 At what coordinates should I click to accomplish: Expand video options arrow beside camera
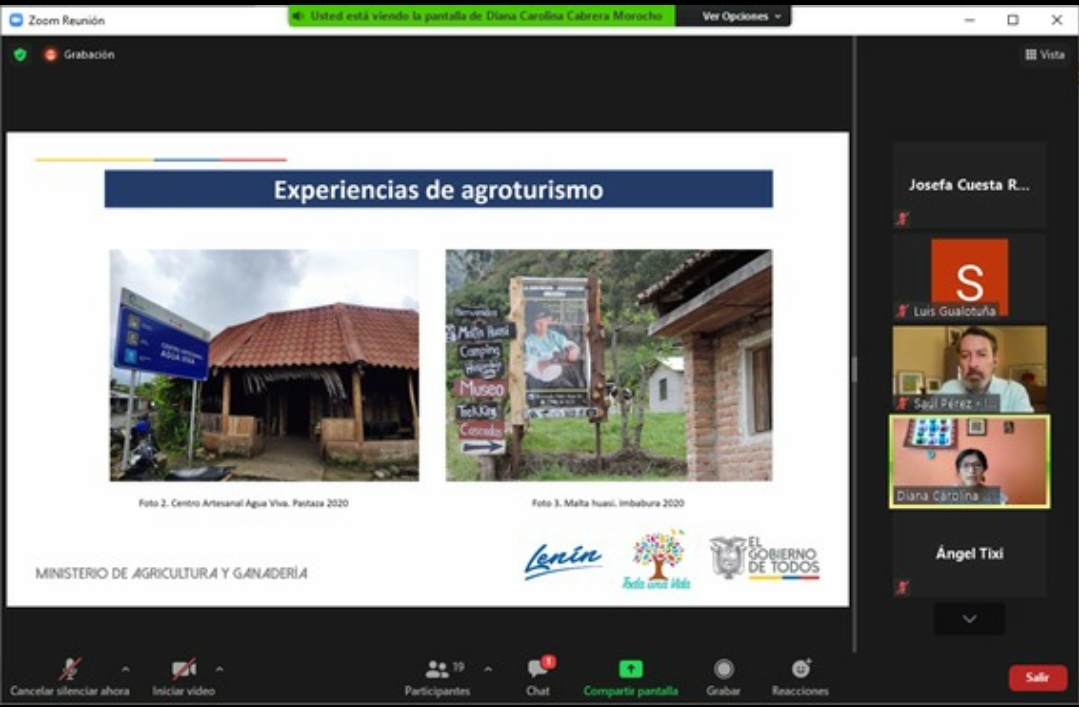pyautogui.click(x=219, y=669)
